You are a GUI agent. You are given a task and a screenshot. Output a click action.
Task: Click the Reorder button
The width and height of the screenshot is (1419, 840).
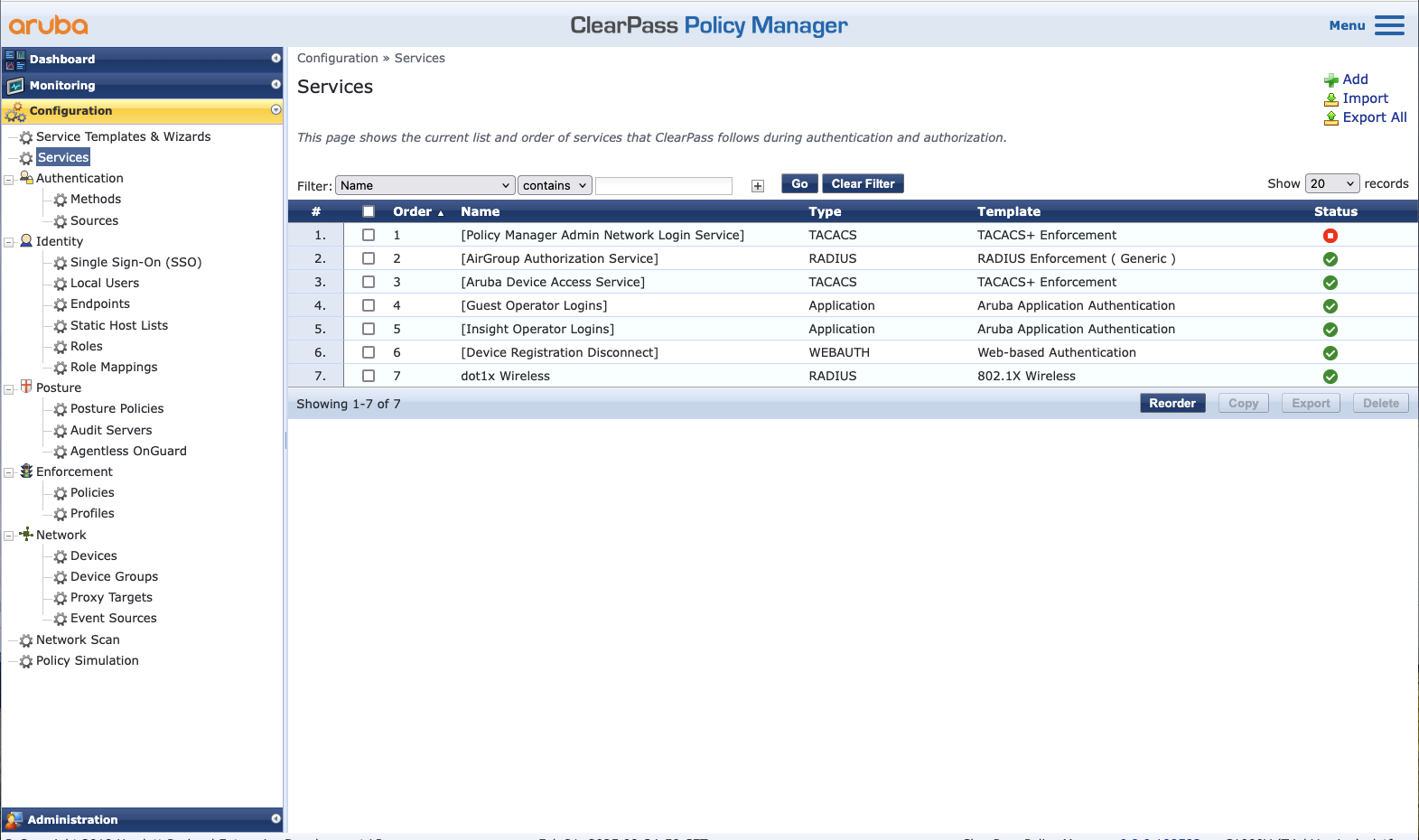(x=1172, y=403)
